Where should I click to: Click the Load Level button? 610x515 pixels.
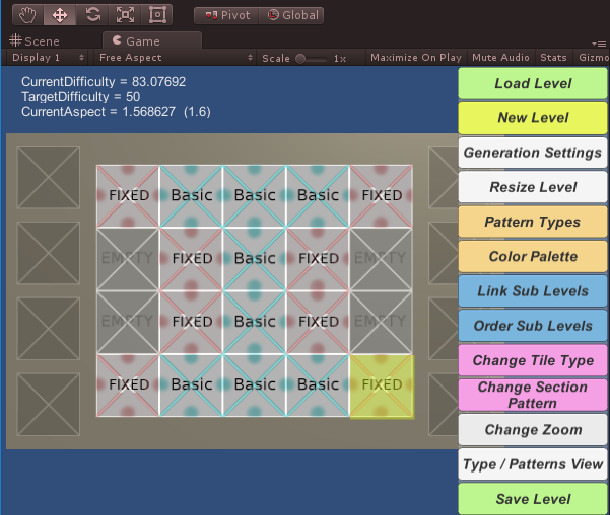[533, 83]
